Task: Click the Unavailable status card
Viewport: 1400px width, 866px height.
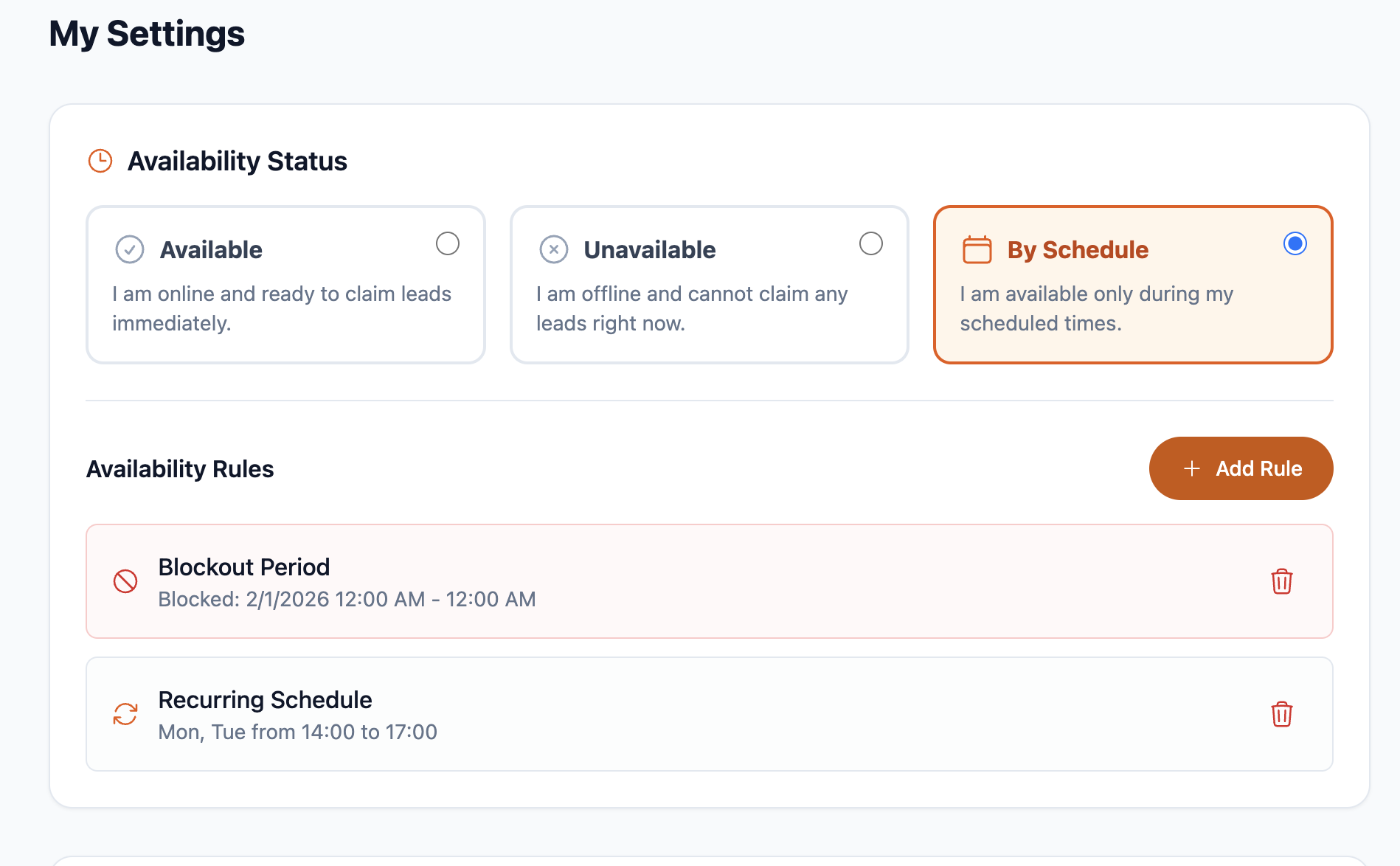Action: [709, 285]
